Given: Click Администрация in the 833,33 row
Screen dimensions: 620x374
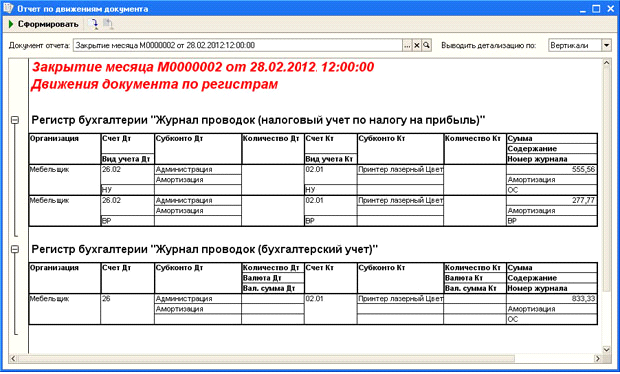Looking at the screenshot, I should click(x=198, y=298).
